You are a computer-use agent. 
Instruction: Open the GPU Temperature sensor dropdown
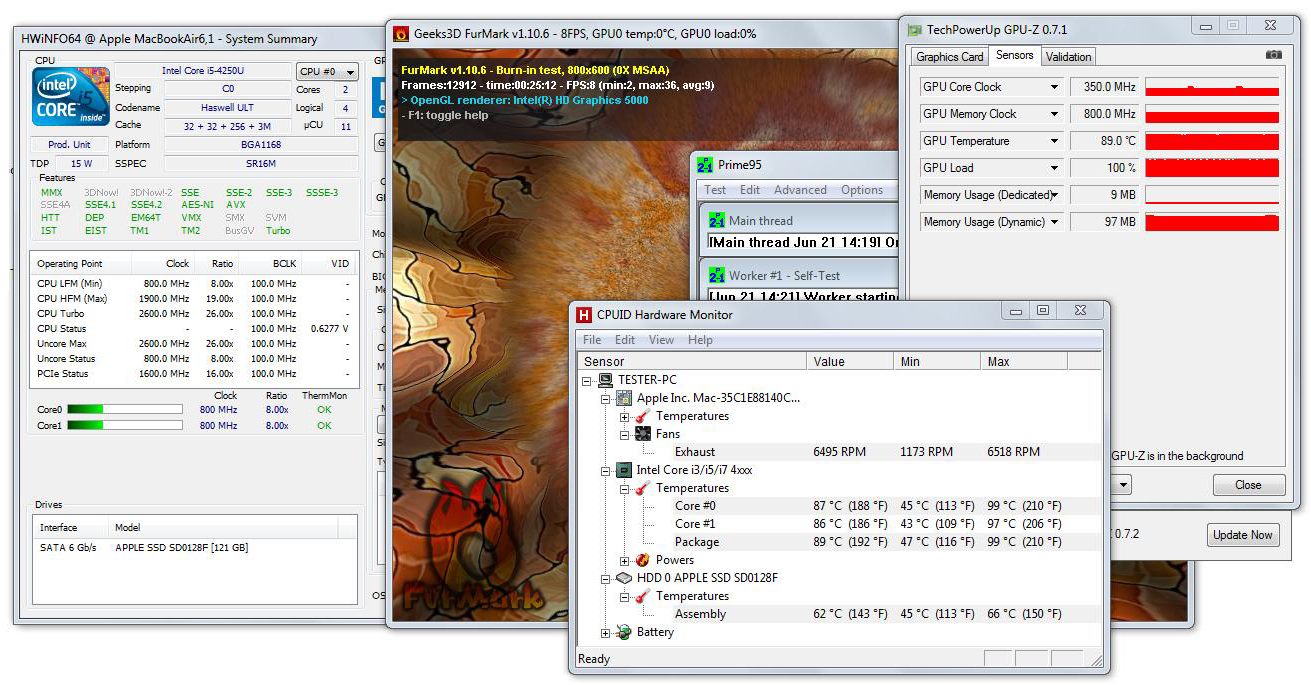point(1054,141)
